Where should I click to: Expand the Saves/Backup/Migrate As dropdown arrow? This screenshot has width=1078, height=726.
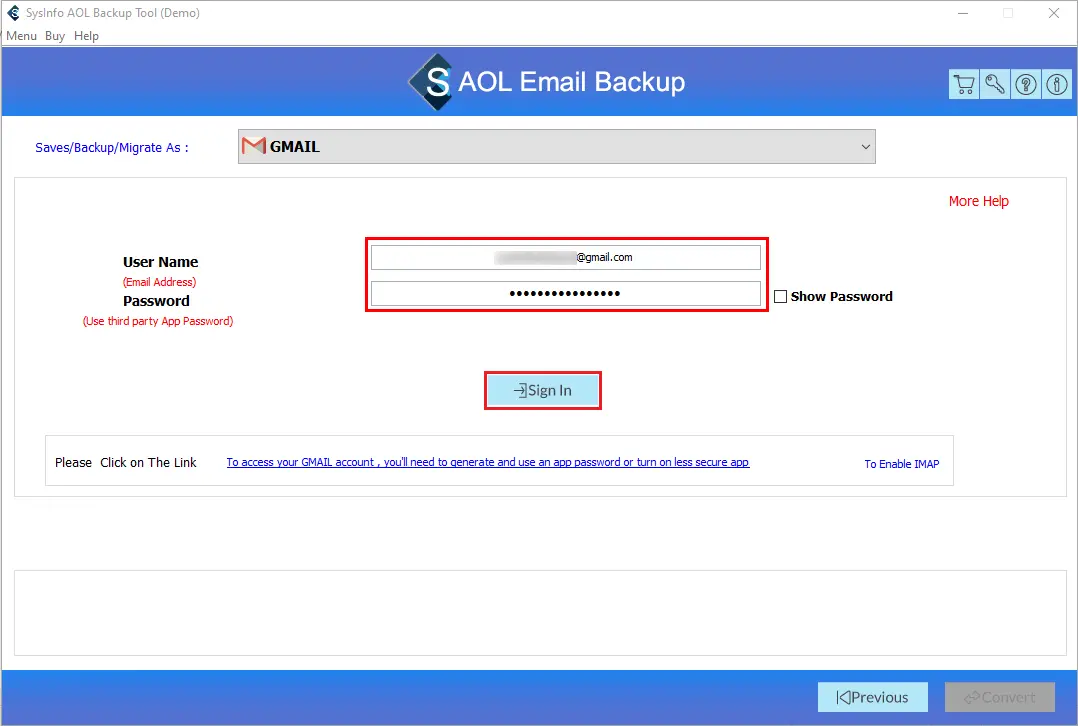pos(866,146)
